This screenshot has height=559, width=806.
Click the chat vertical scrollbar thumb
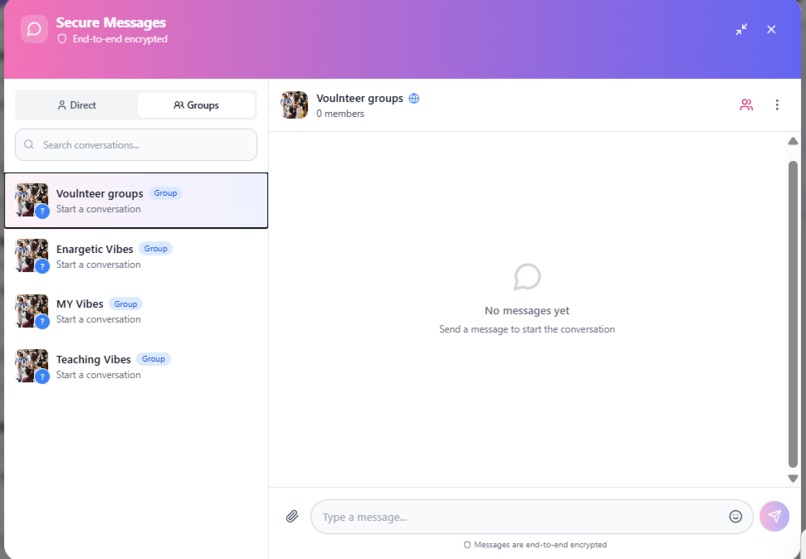coord(793,314)
